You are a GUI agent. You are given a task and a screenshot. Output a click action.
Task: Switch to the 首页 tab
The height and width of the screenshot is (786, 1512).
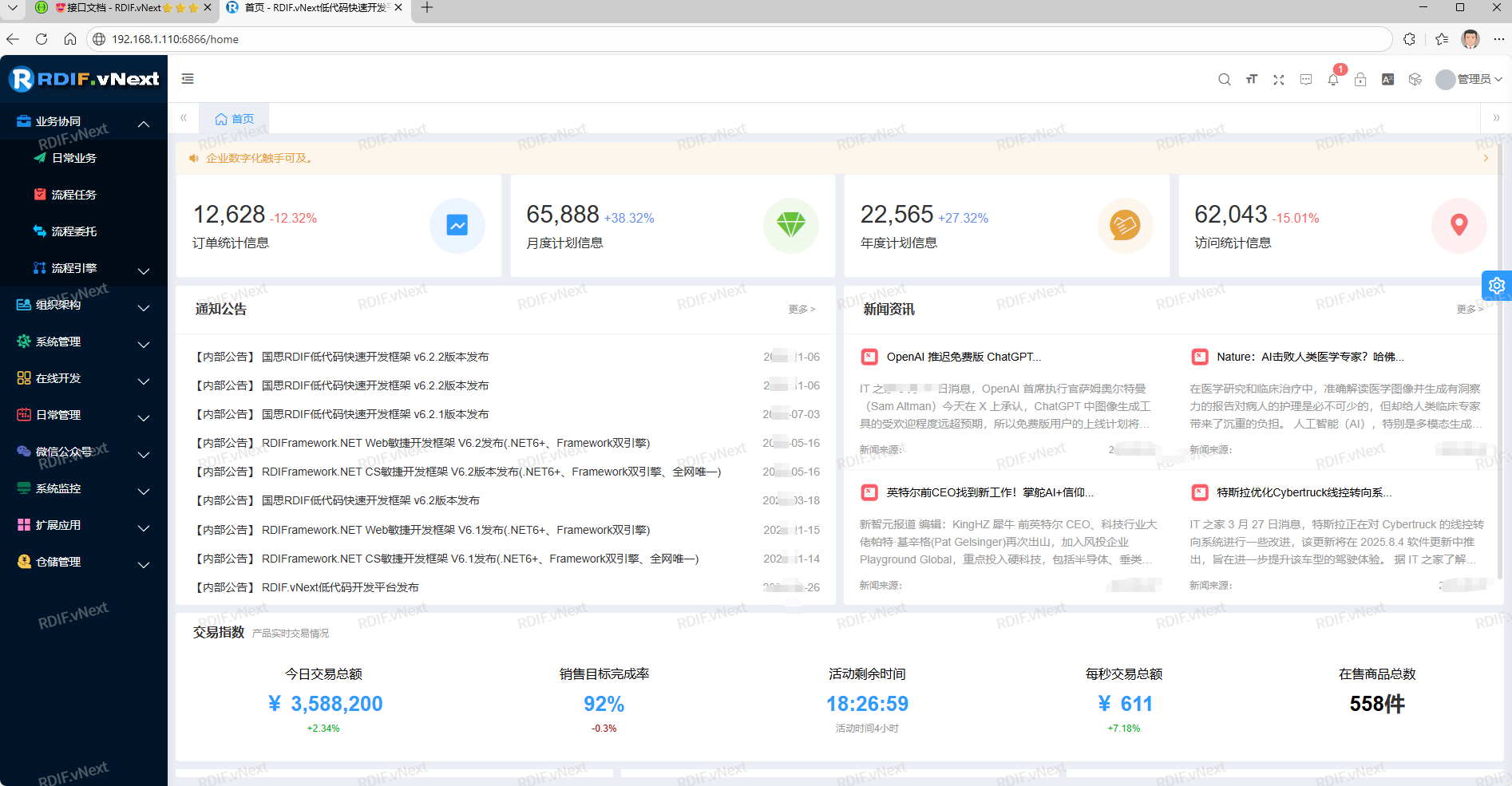[x=235, y=119]
